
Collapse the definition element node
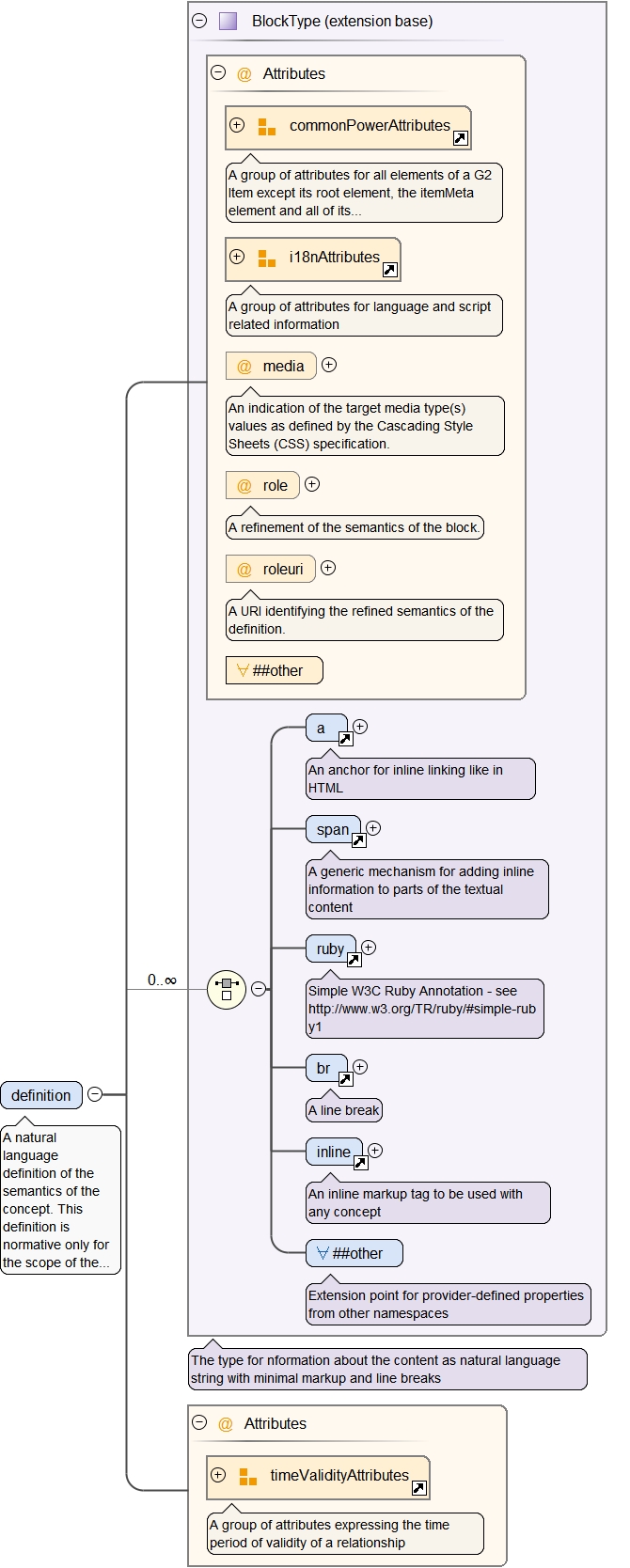coord(95,1094)
